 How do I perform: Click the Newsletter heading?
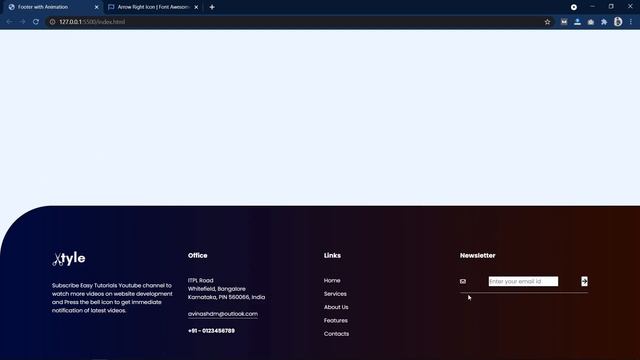478,256
